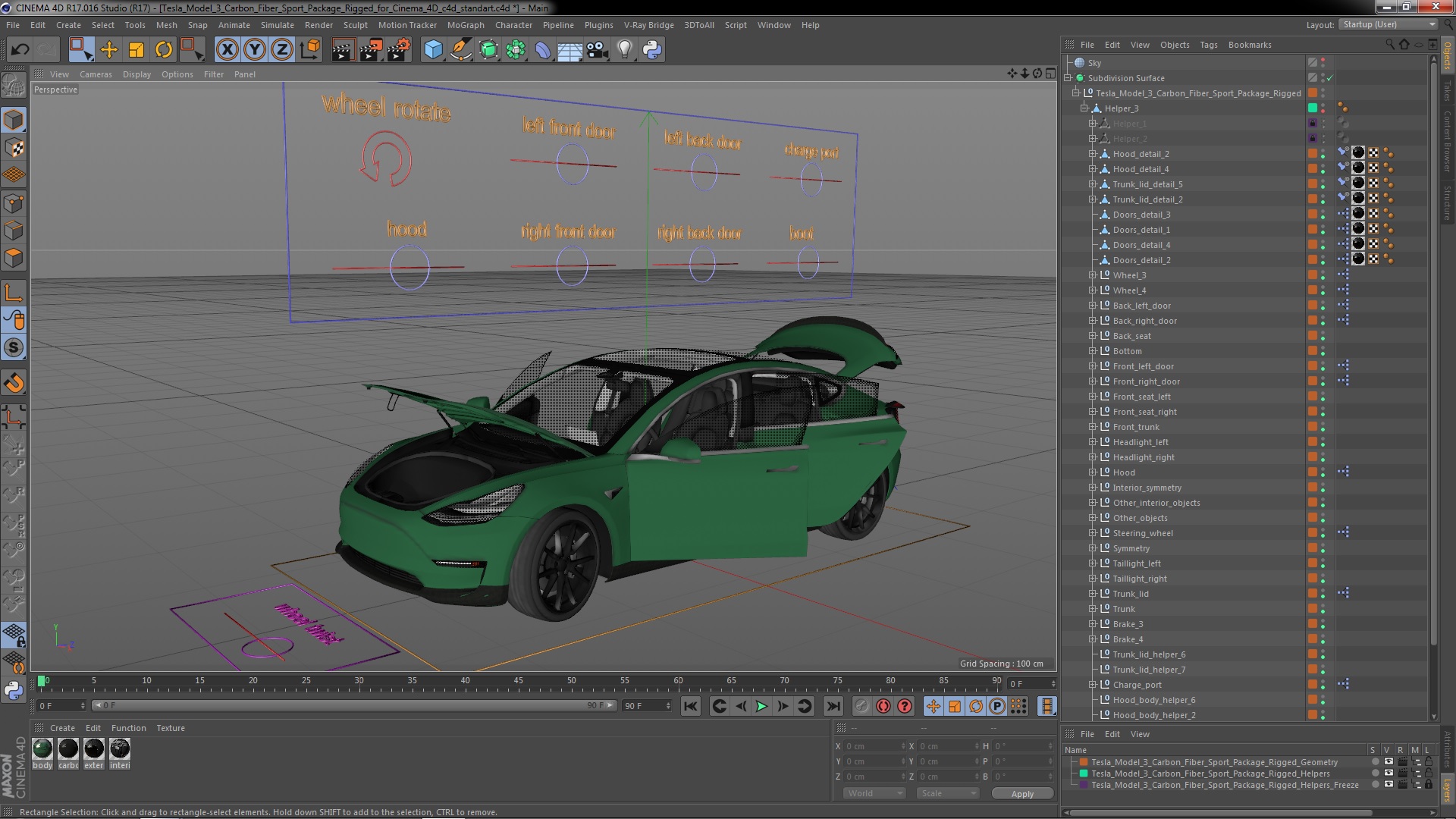Select the Rotate tool

click(x=164, y=50)
